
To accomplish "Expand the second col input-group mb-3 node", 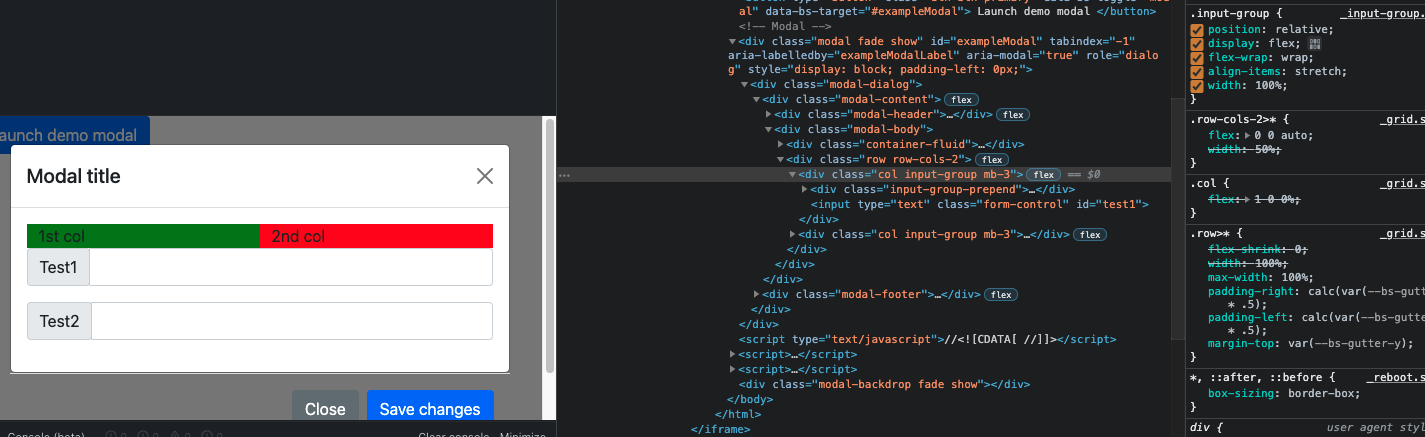I will 793,234.
